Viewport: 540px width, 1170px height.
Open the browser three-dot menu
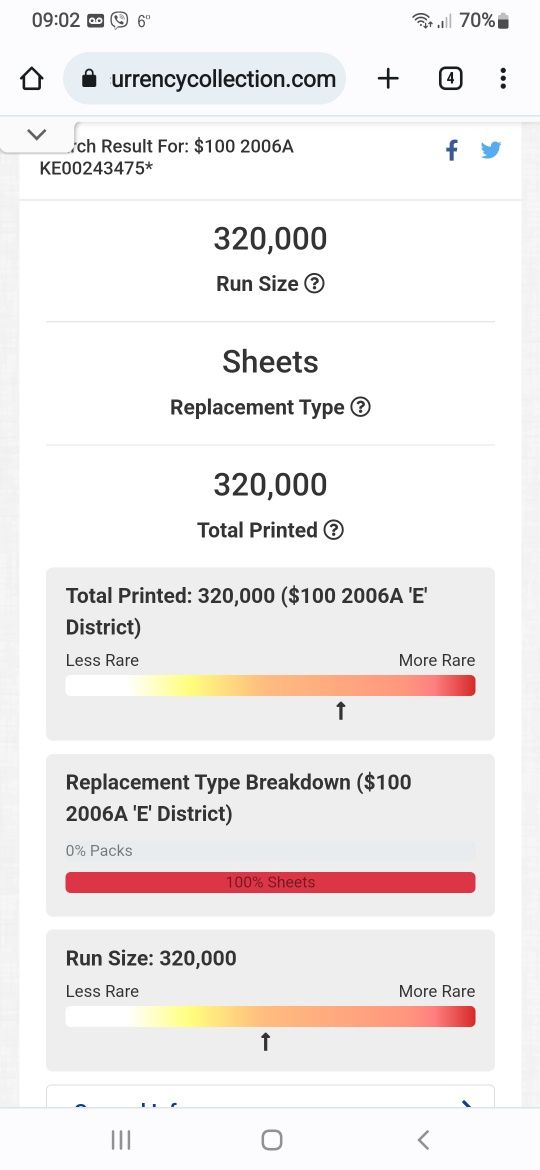(503, 78)
